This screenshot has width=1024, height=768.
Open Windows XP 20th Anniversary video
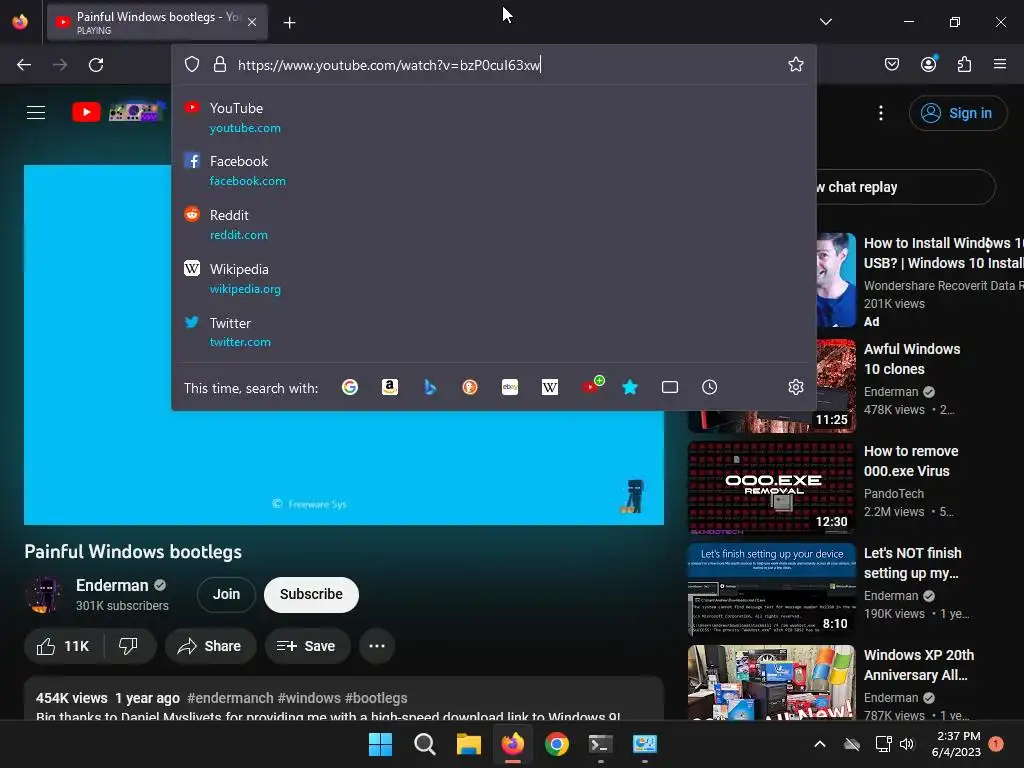pos(919,665)
